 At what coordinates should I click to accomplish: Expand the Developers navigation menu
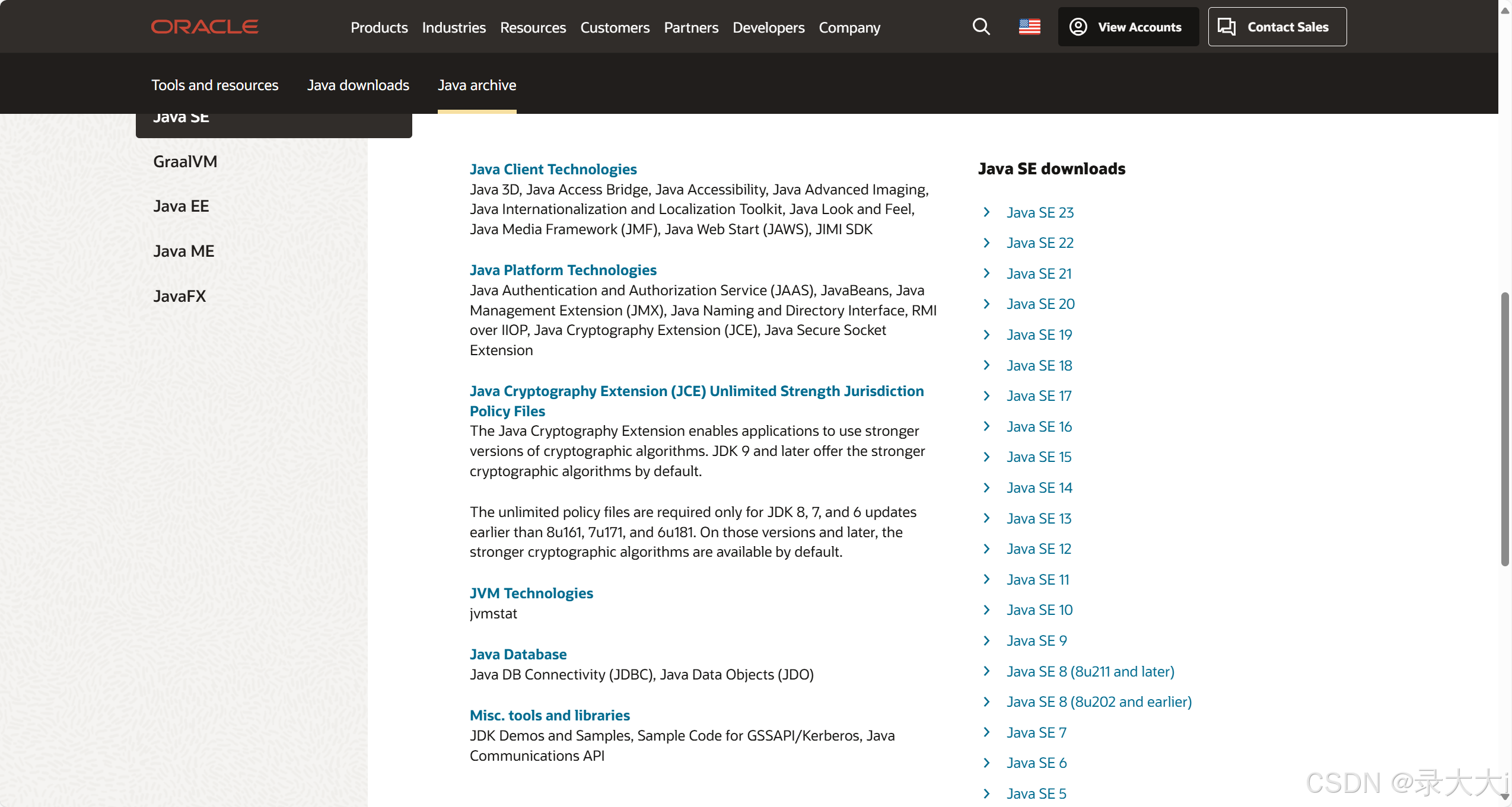[x=768, y=27]
